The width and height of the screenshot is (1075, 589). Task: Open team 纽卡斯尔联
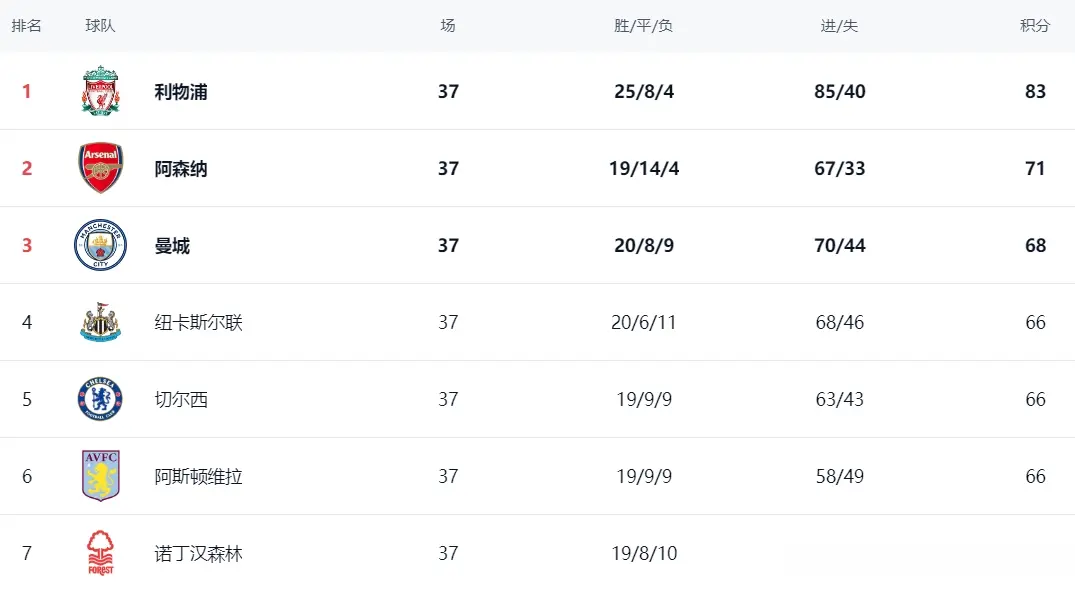coord(199,322)
